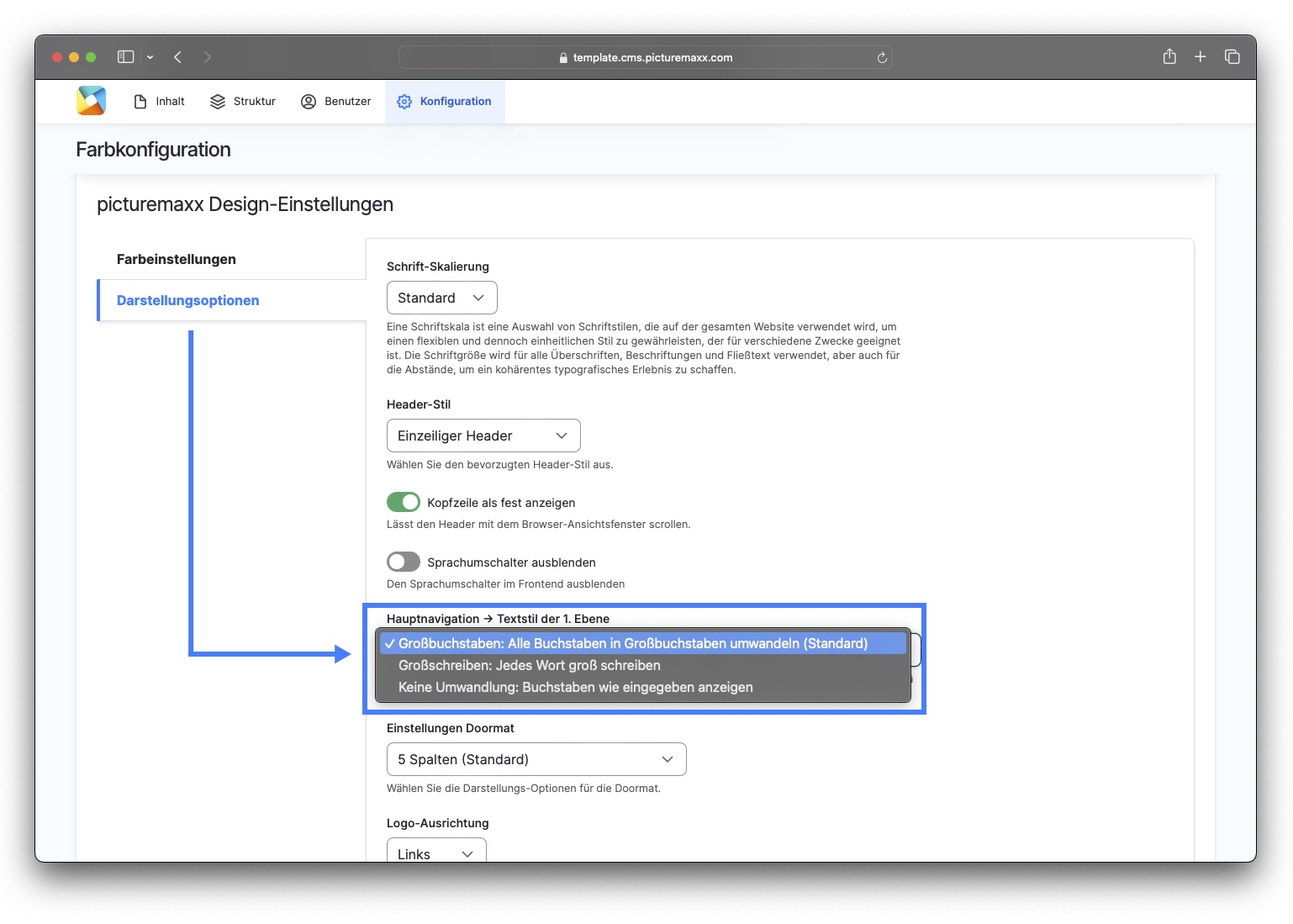Click the Kopfzeile als fest anzeigen label
Viewport: 1293px width, 924px height.
point(501,503)
